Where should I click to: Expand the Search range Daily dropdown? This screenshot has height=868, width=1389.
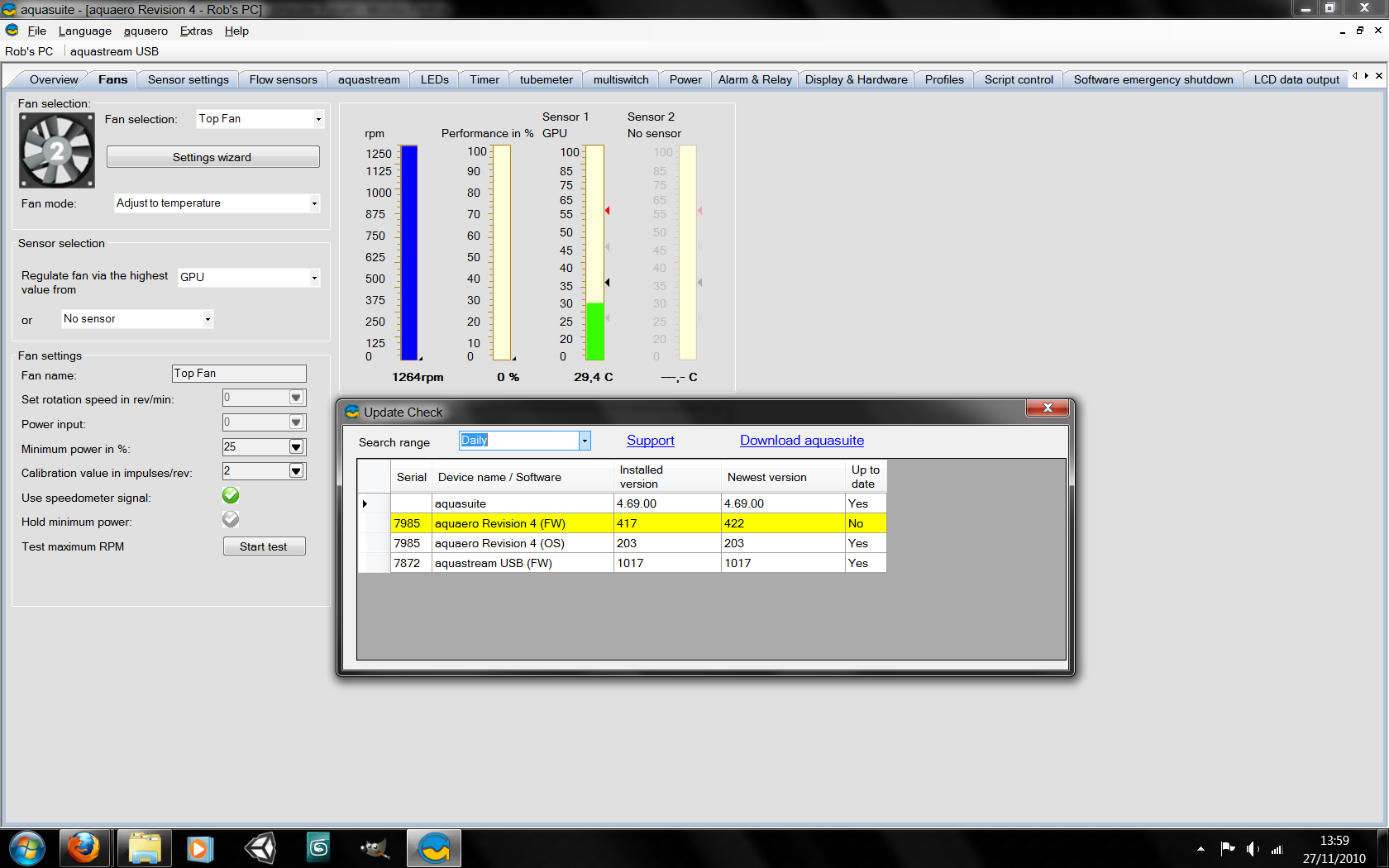tap(585, 441)
